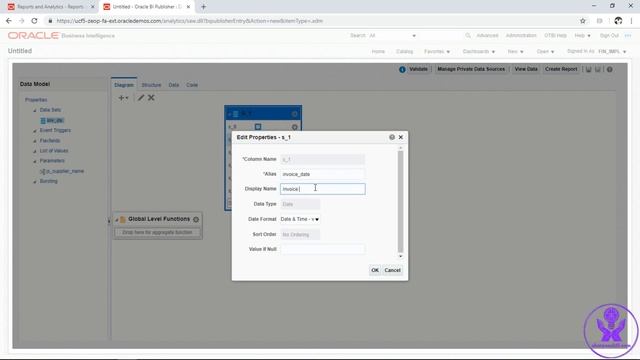Viewport: 640px width, 360px height.
Task: Click the View Data button
Action: (x=526, y=69)
